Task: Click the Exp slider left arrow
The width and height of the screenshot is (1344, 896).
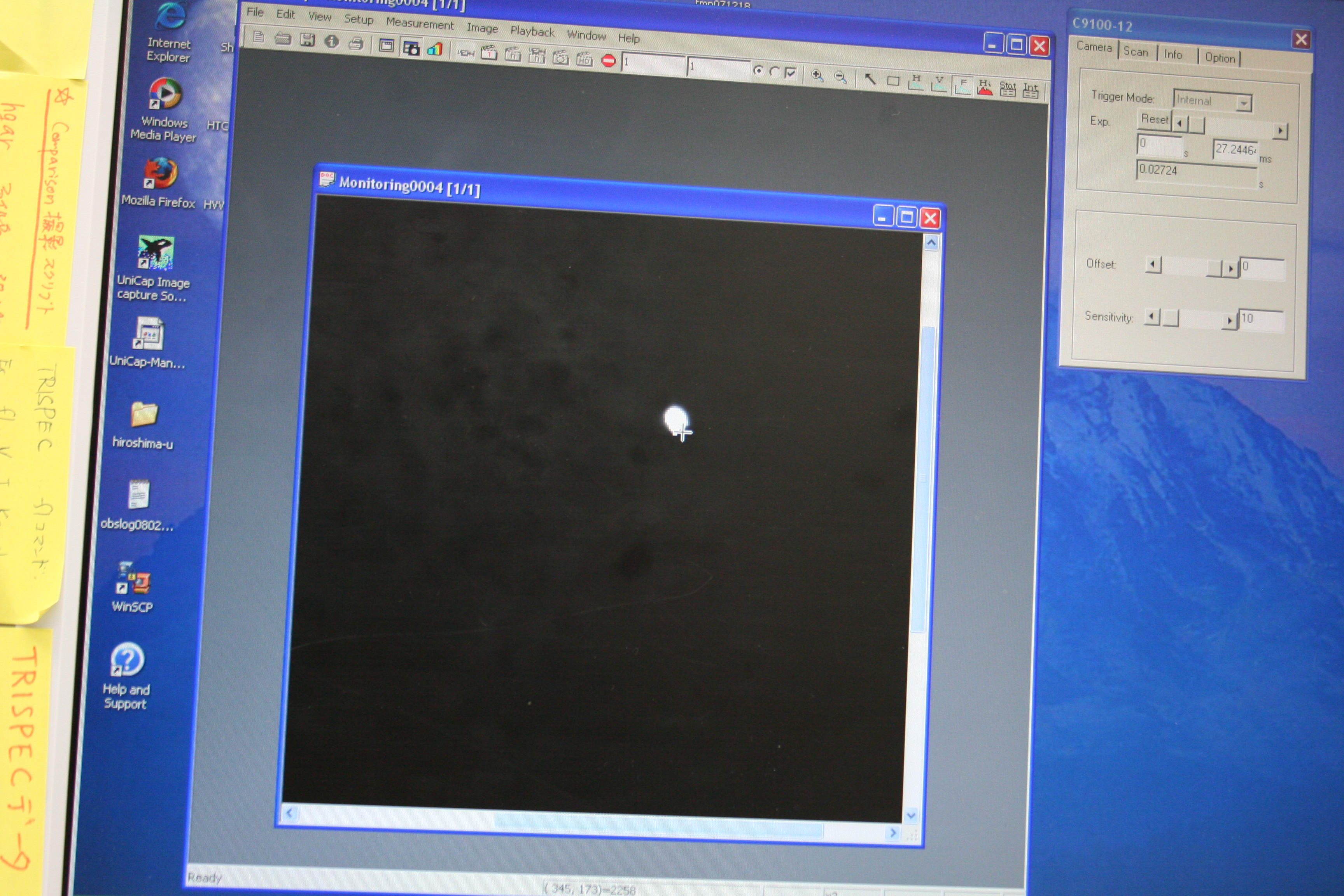Action: 1179,123
